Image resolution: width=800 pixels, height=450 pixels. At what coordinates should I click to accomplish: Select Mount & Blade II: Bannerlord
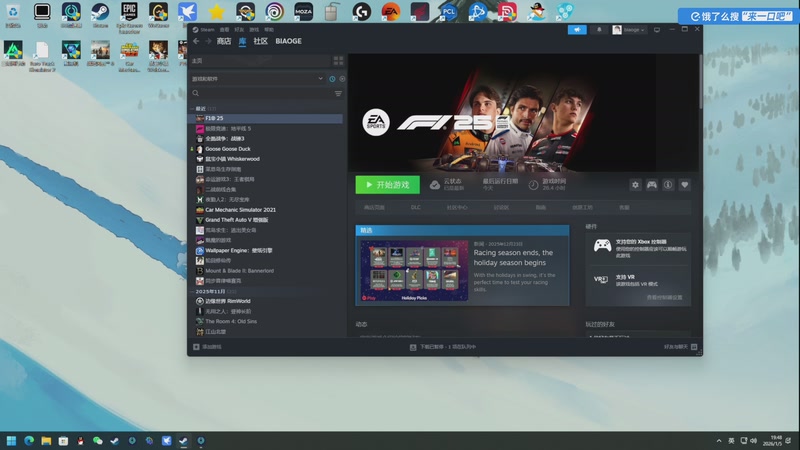coord(266,271)
